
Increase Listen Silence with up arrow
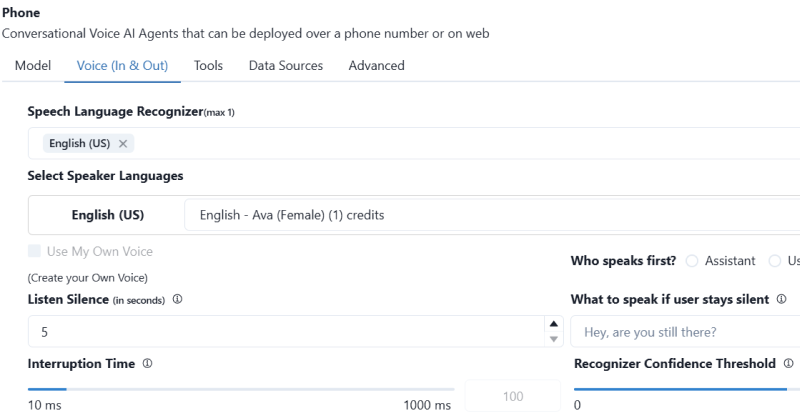tap(554, 324)
